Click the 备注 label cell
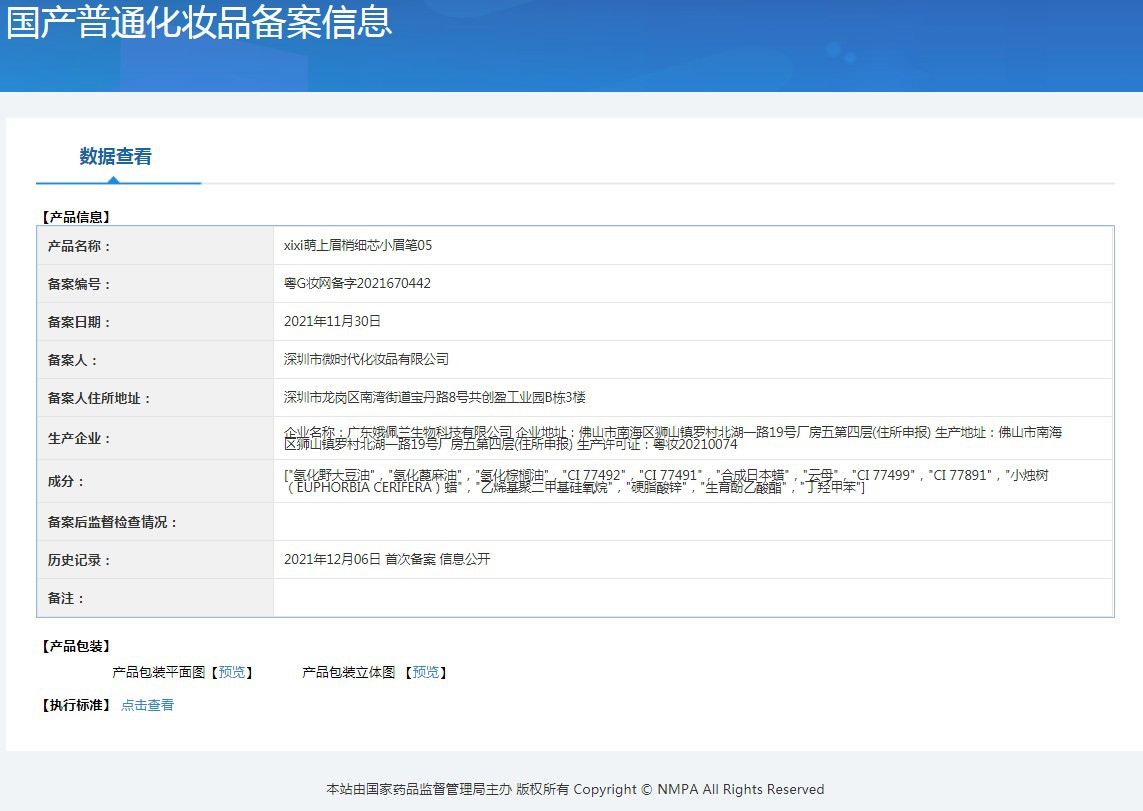 click(x=155, y=598)
